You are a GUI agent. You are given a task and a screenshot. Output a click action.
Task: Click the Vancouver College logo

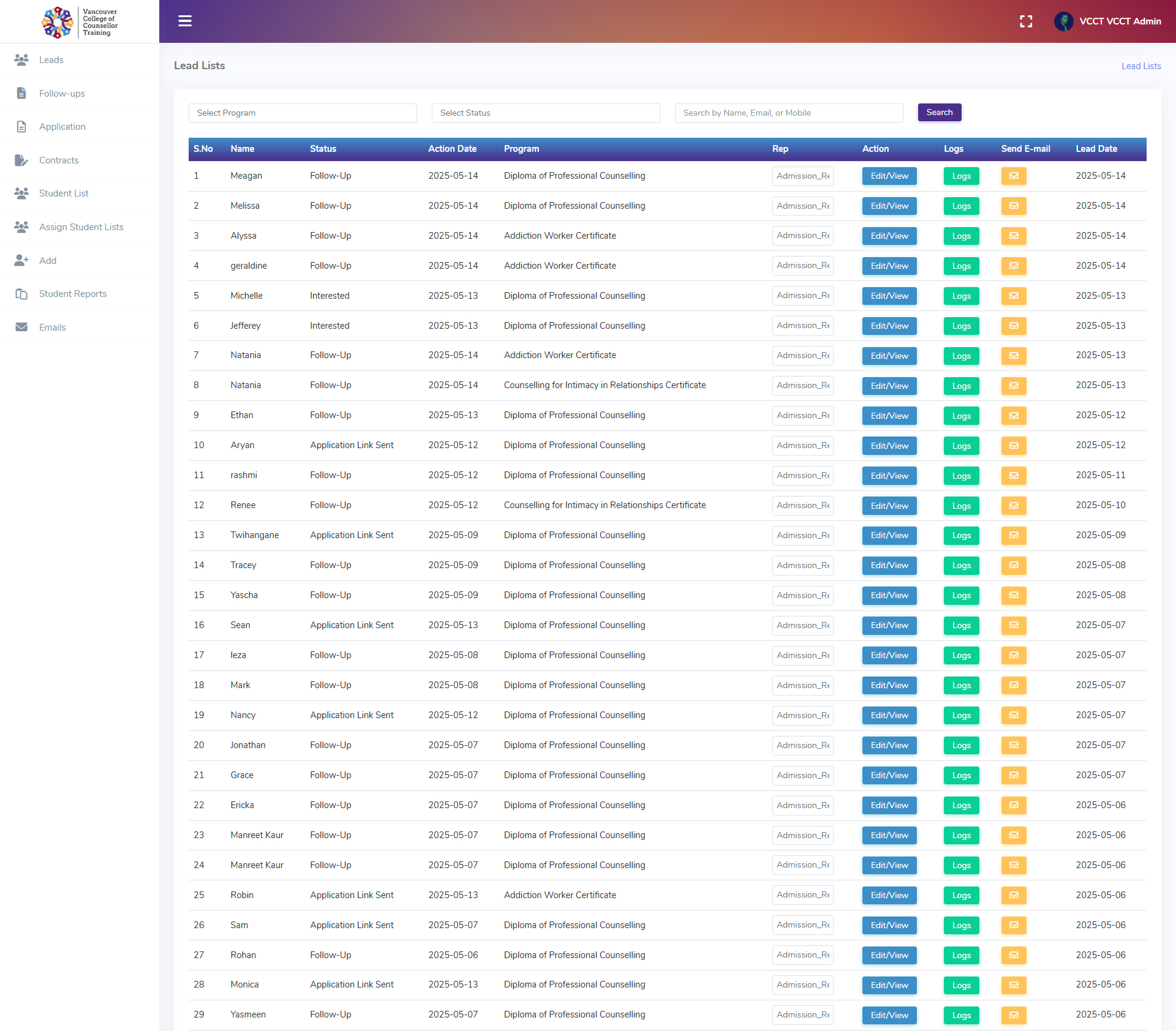(80, 22)
